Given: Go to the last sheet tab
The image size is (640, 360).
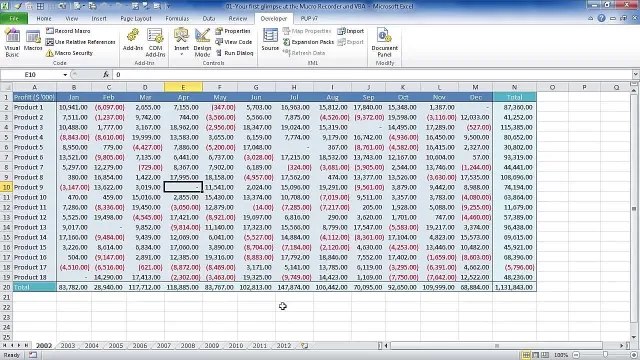Looking at the screenshot, I should pos(26,346).
